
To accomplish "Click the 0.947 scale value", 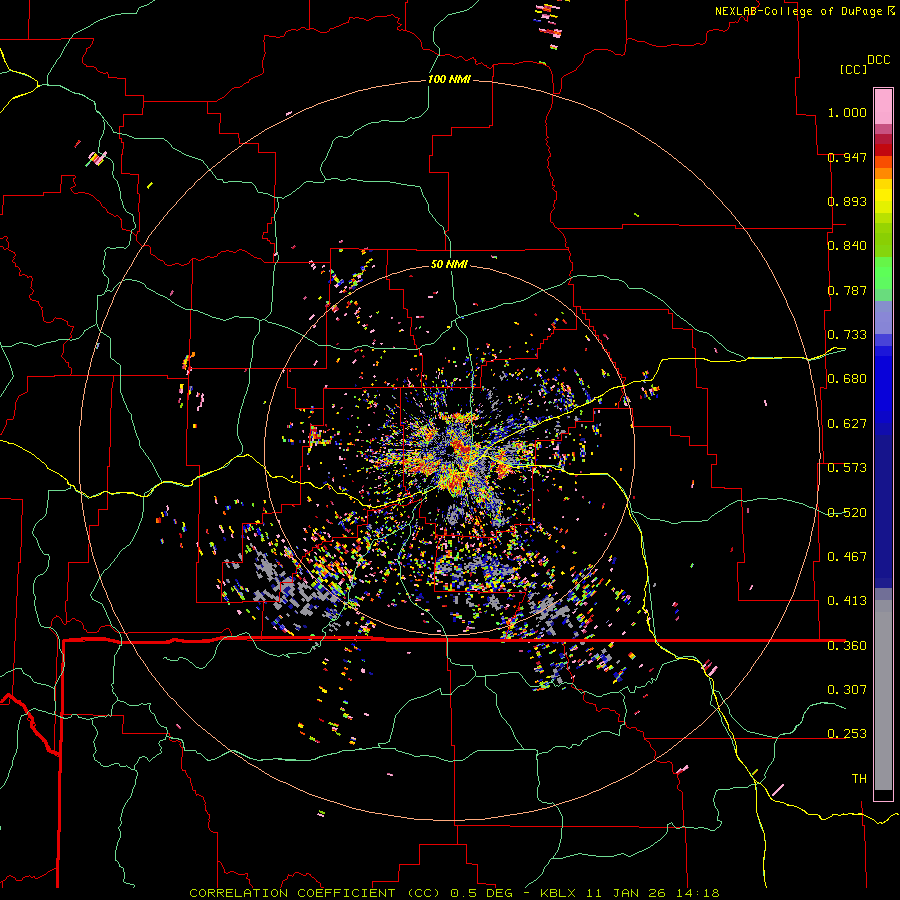I will click(x=847, y=157).
